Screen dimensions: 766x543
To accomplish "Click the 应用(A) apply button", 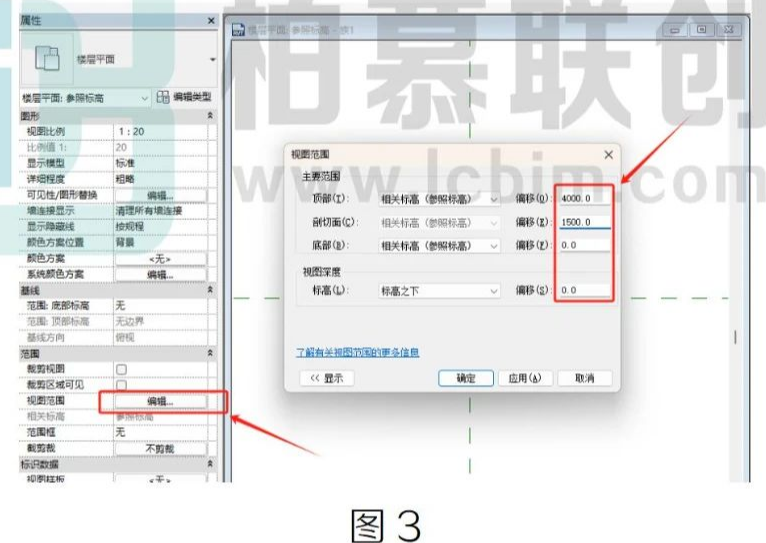I will tap(525, 378).
